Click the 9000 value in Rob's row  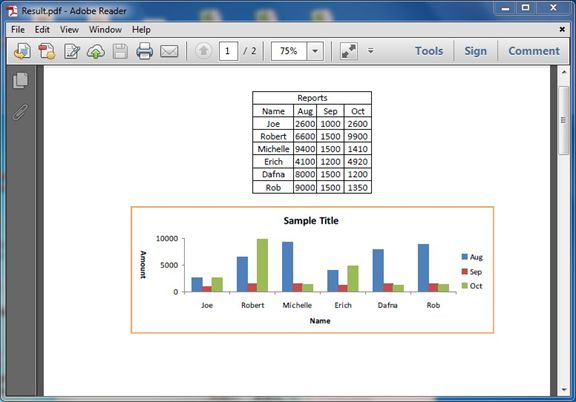tap(305, 187)
